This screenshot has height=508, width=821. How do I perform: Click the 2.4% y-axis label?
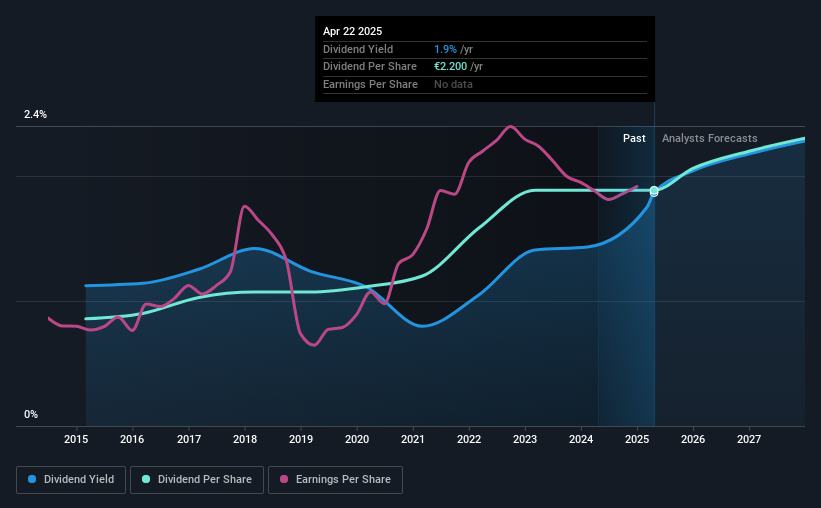pos(35,114)
